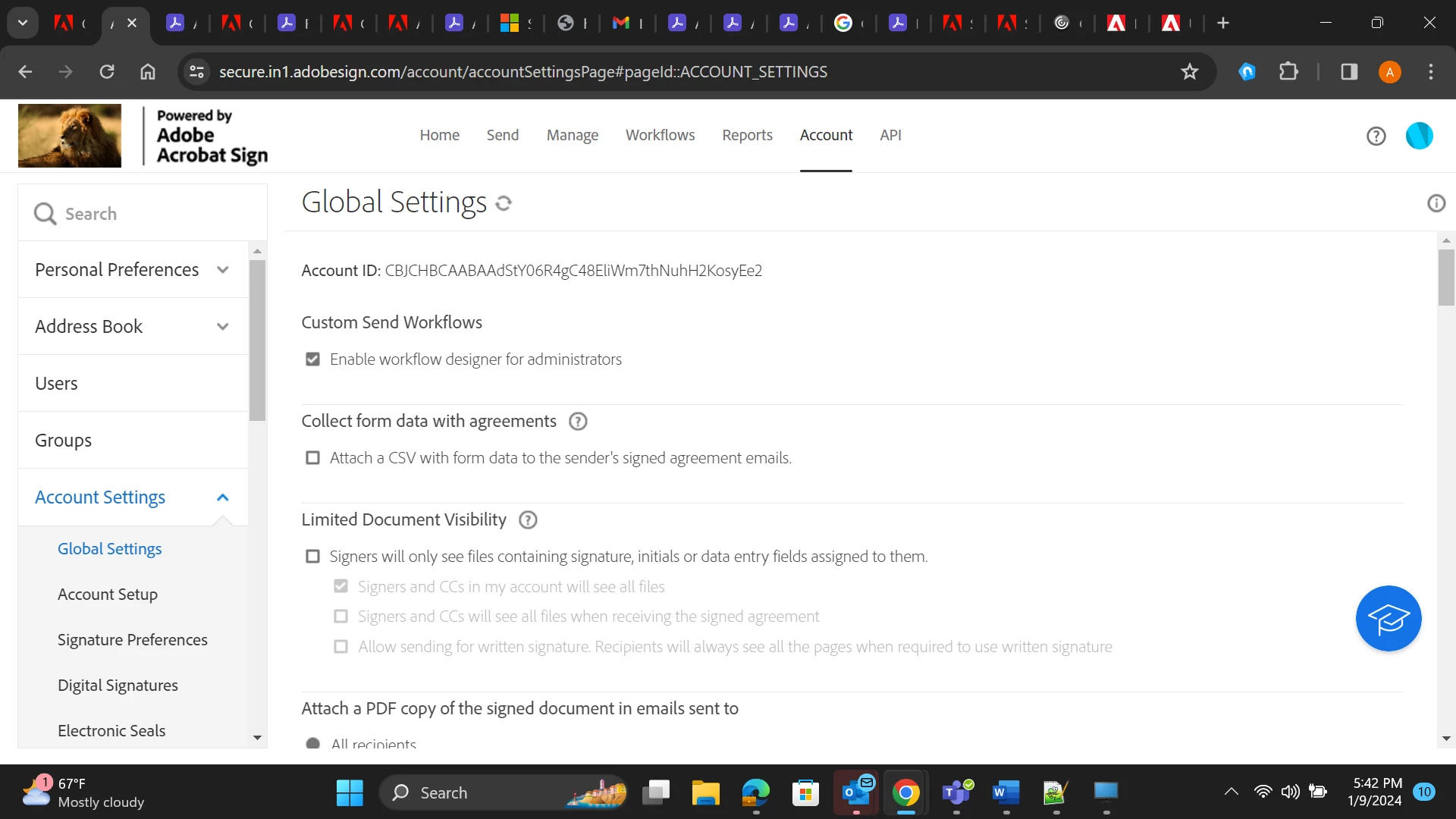Click help icon next to Limited Document Visibility
Viewport: 1456px width, 819px height.
(x=528, y=519)
